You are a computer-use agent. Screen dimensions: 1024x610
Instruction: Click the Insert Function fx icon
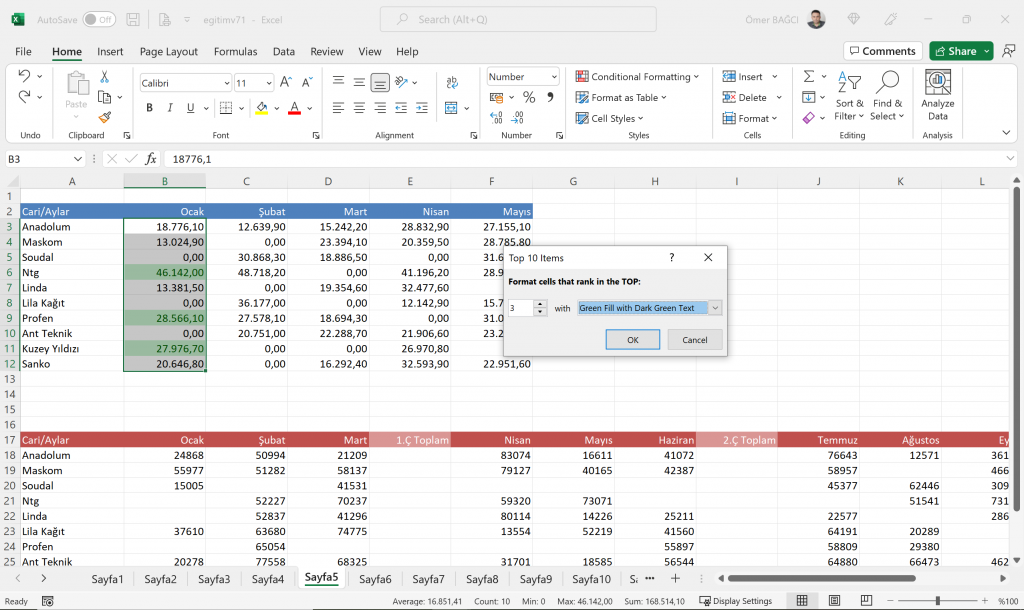click(151, 159)
